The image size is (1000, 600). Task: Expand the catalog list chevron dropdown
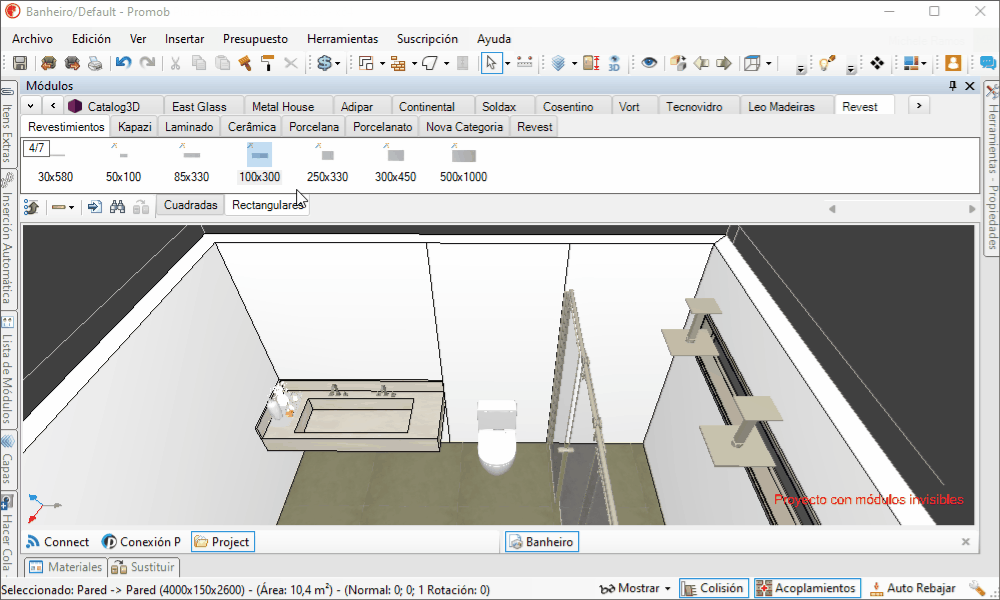[x=31, y=105]
